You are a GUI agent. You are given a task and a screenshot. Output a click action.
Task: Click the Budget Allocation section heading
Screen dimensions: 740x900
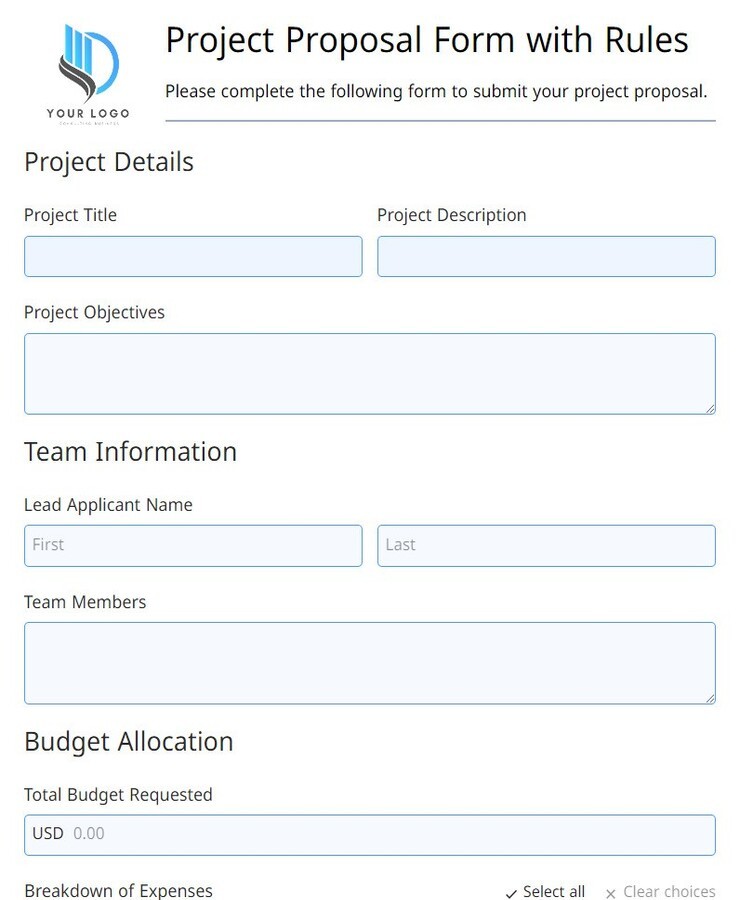[128, 742]
